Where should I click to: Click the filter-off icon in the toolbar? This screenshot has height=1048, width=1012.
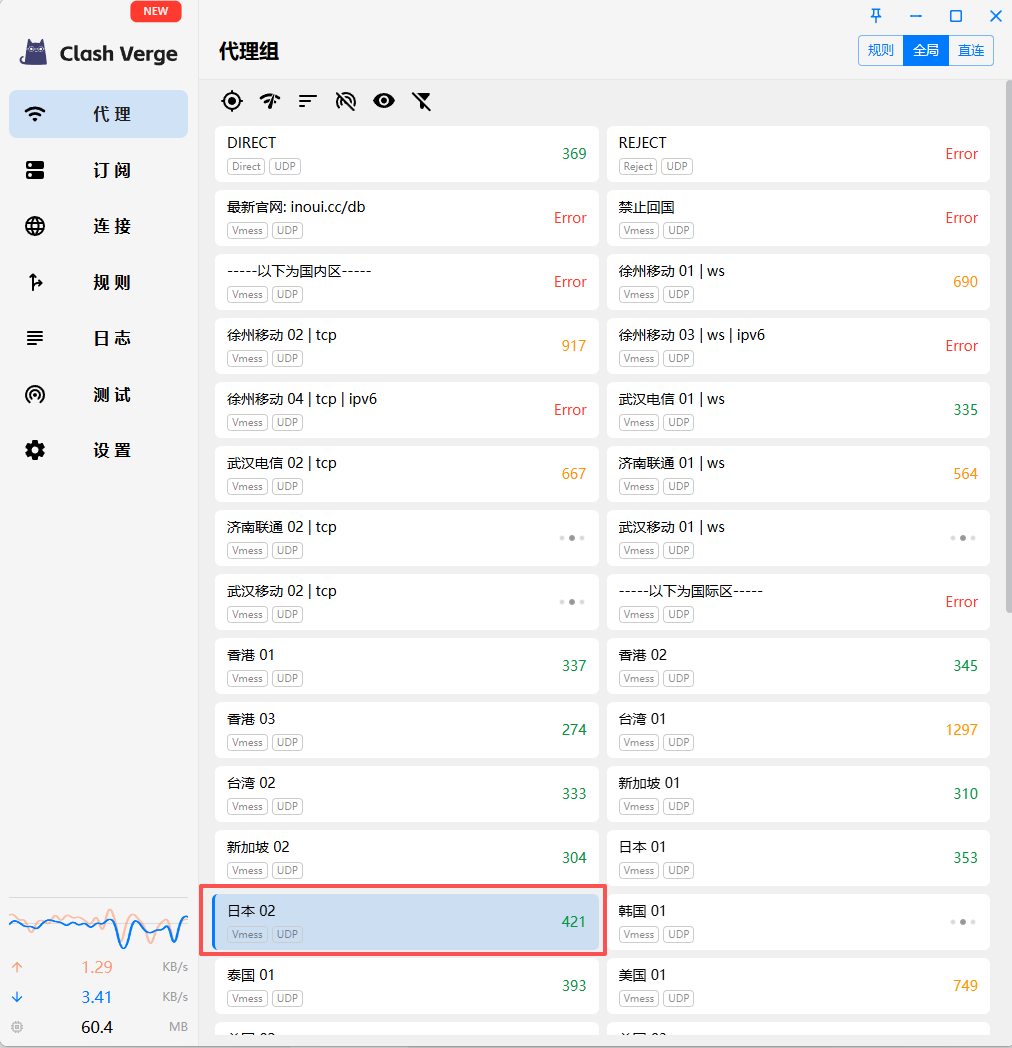[421, 101]
